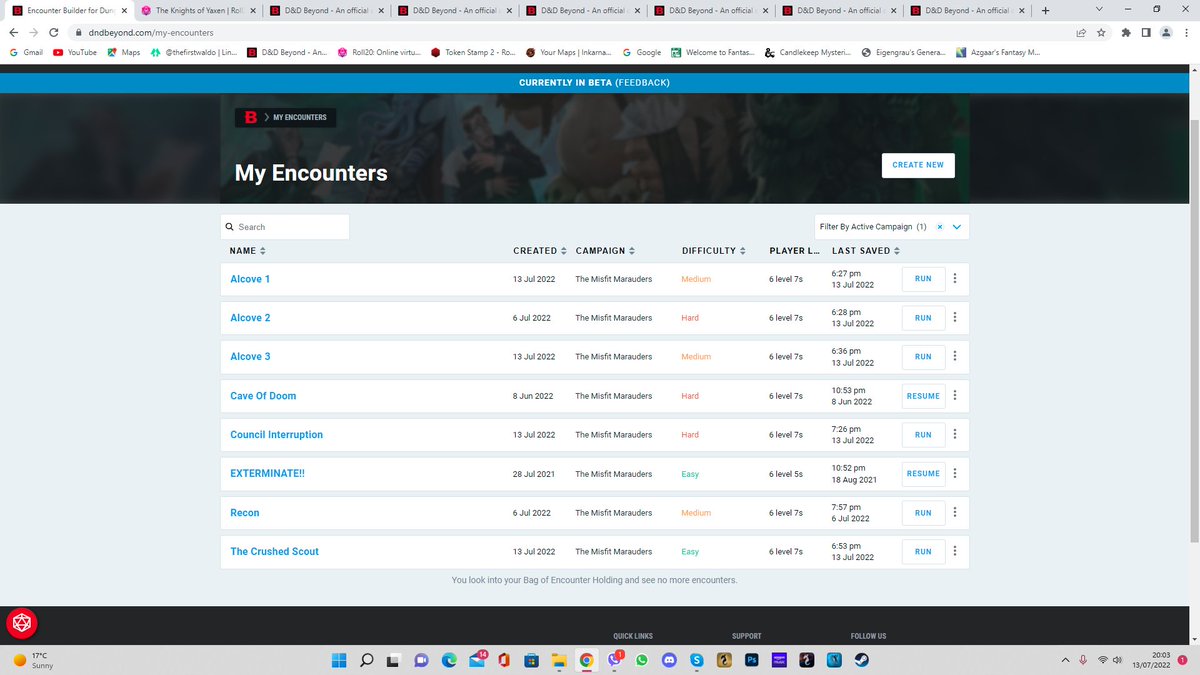Open Chrome extensions puzzle icon
This screenshot has width=1200, height=675.
click(x=1128, y=32)
